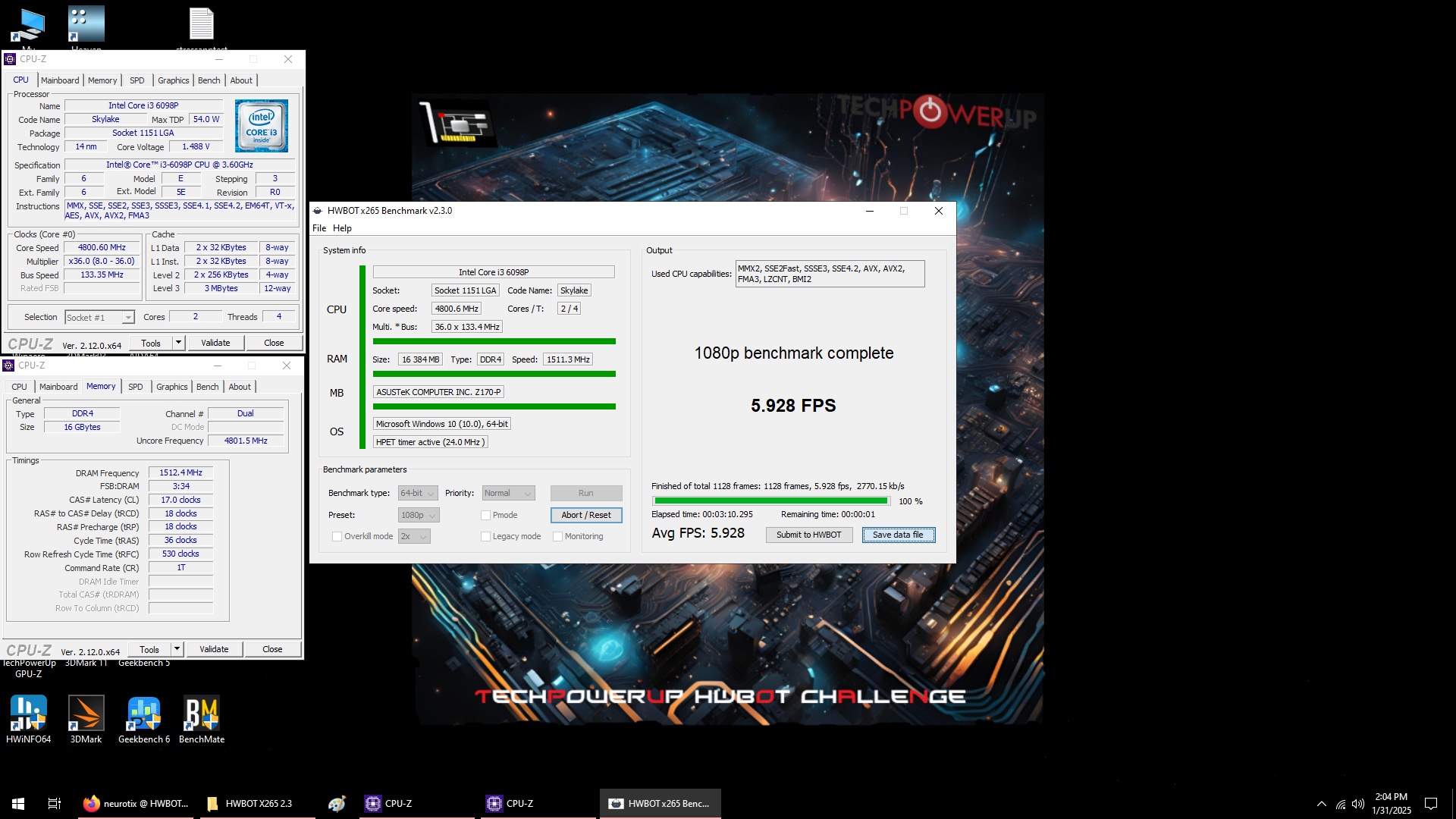This screenshot has height=819, width=1456.
Task: Open network status tray icon
Action: (x=1341, y=804)
